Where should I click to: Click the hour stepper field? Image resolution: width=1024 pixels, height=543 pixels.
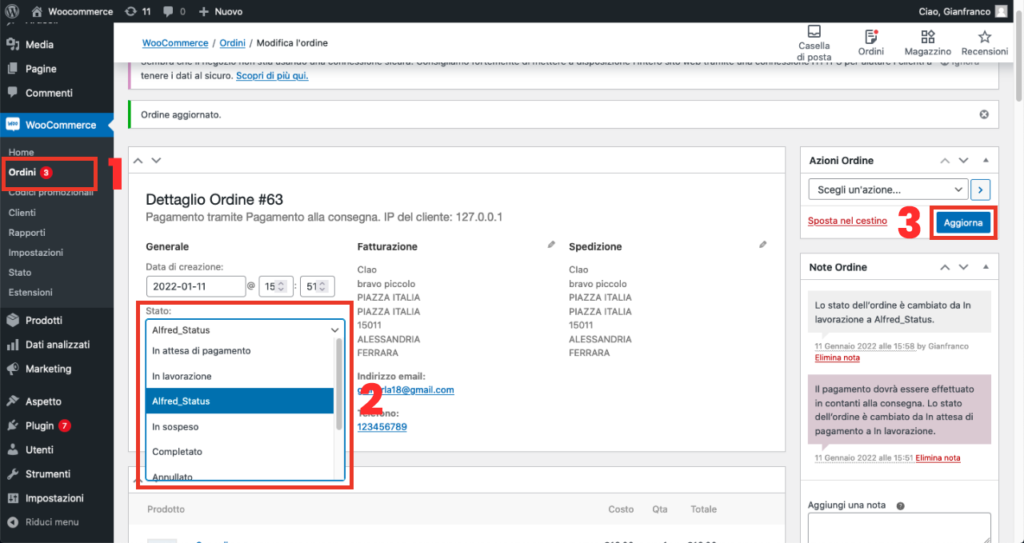pos(276,287)
